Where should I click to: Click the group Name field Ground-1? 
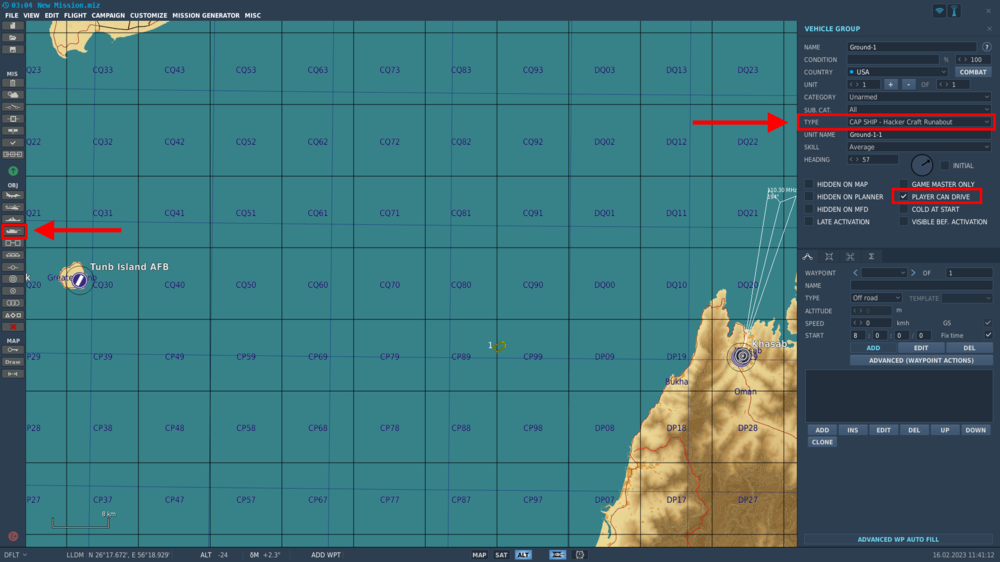click(911, 47)
